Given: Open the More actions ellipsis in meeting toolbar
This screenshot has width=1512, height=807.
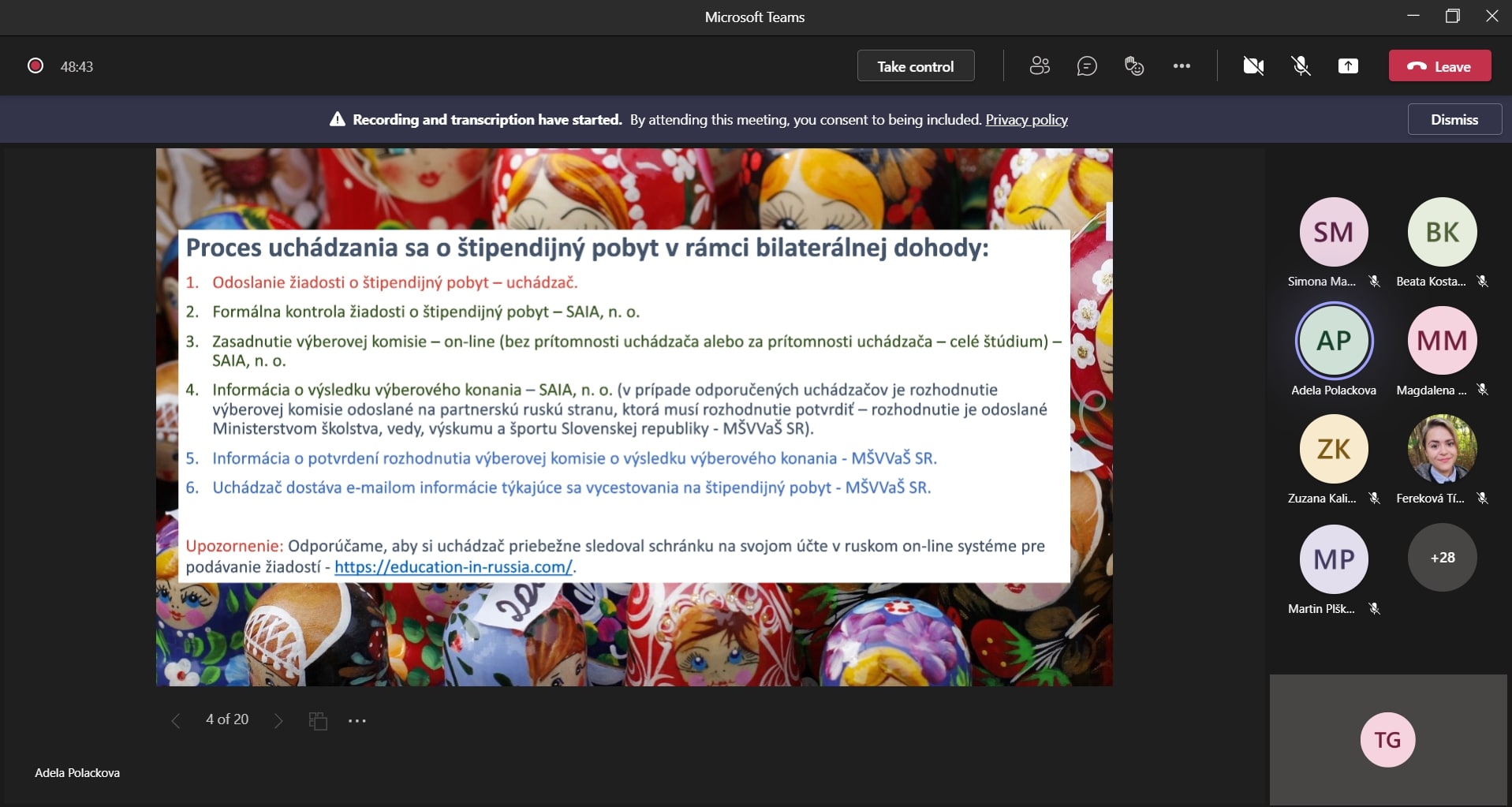Looking at the screenshot, I should pos(1182,66).
